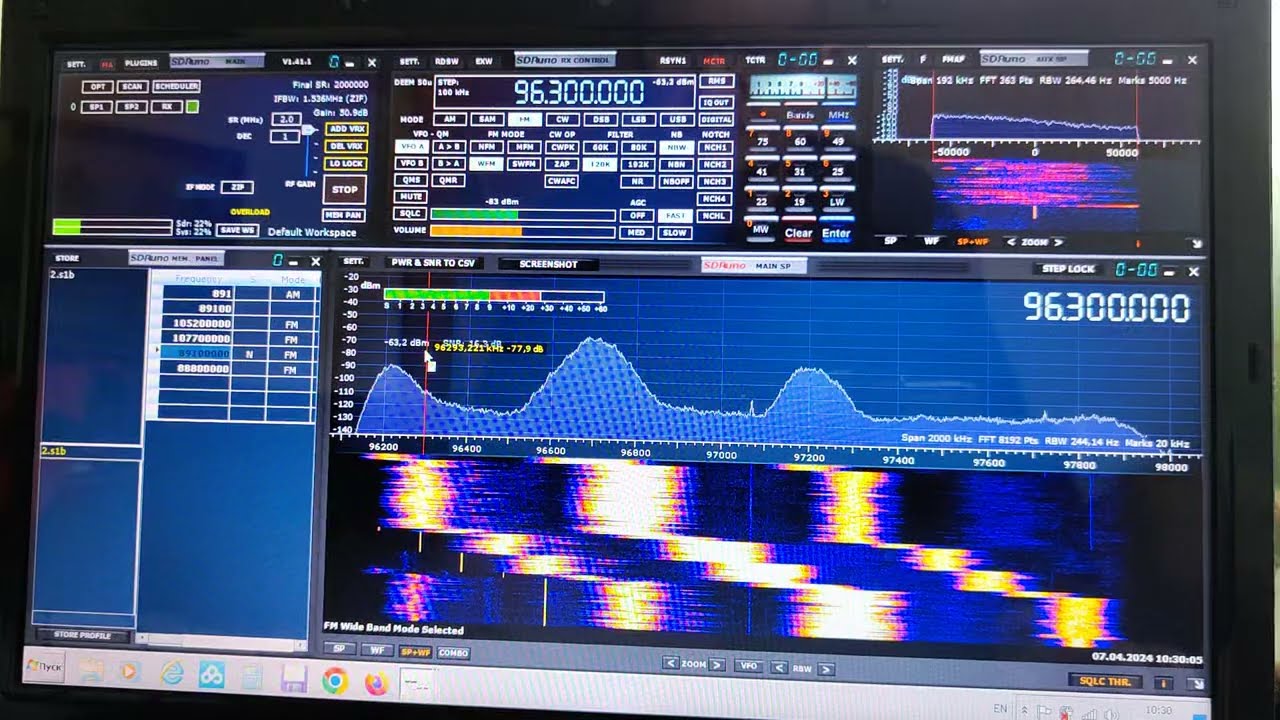The image size is (1280, 720).
Task: Toggle LO LOCK
Action: (x=346, y=163)
